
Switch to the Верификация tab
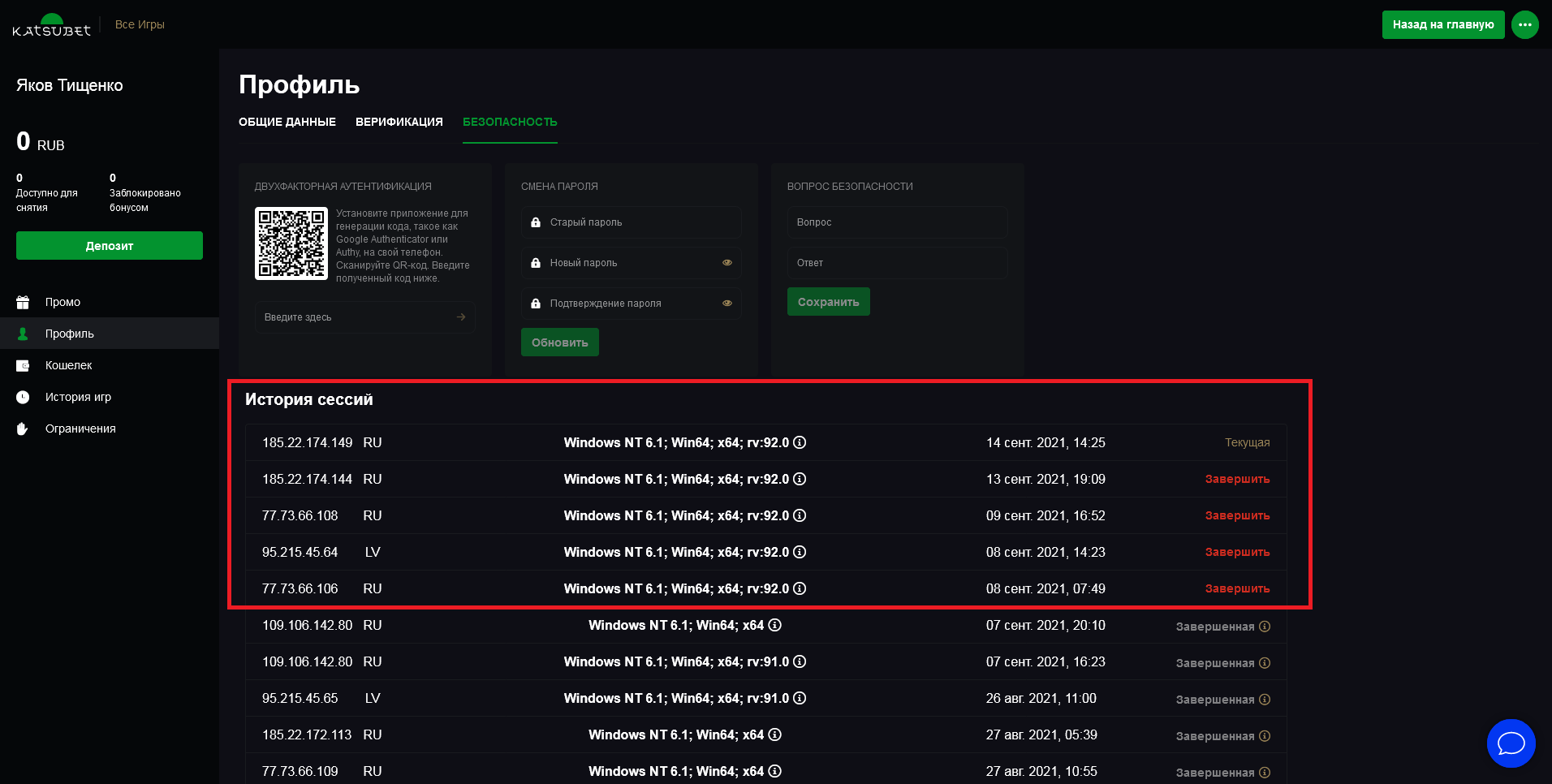pyautogui.click(x=399, y=122)
